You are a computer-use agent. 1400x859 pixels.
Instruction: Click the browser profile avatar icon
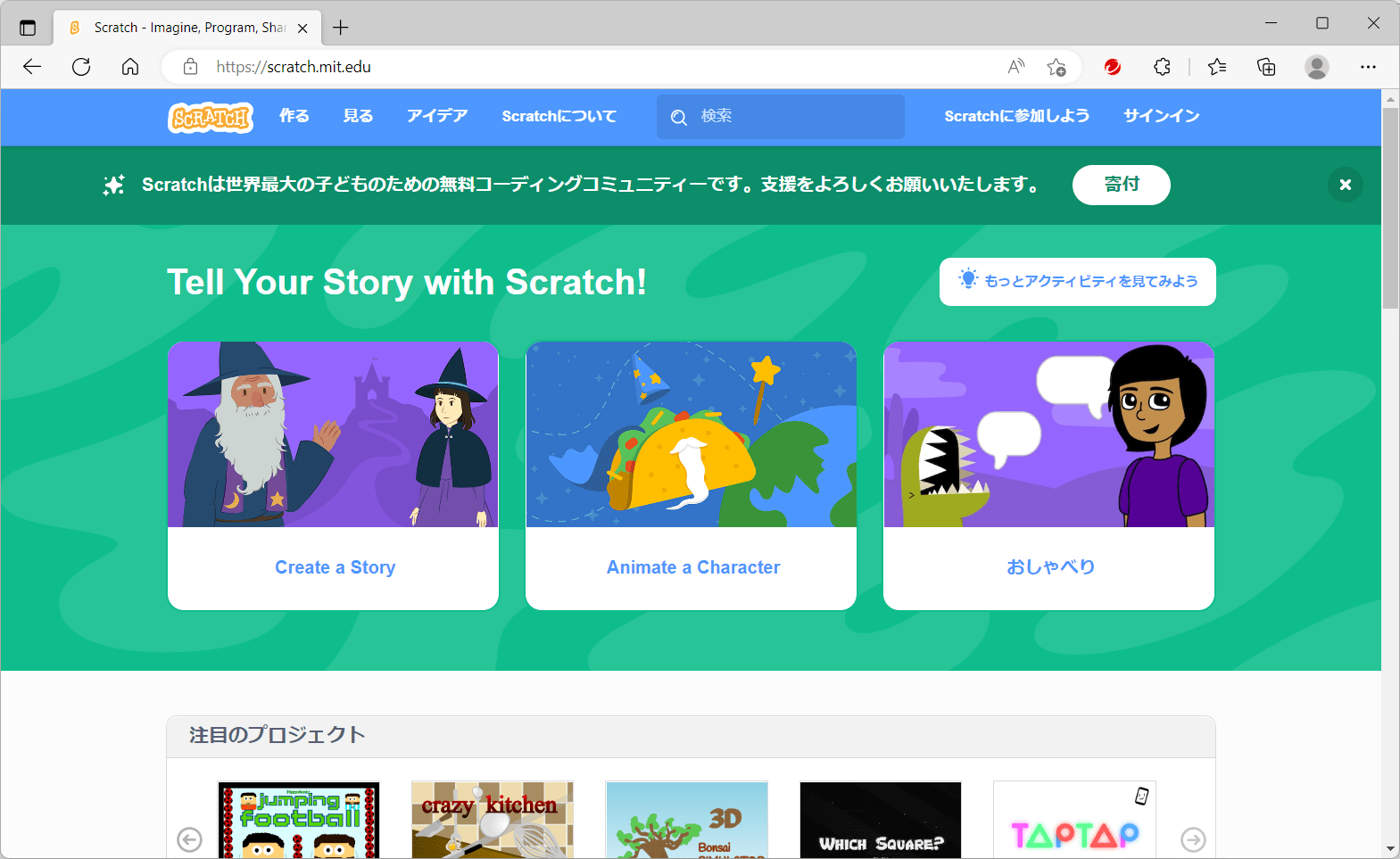click(1316, 67)
